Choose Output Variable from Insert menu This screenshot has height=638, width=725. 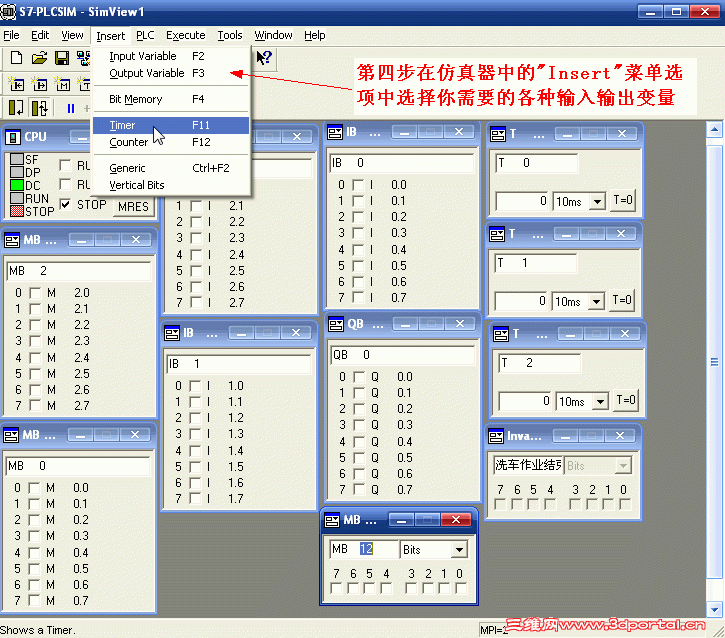pos(171,74)
